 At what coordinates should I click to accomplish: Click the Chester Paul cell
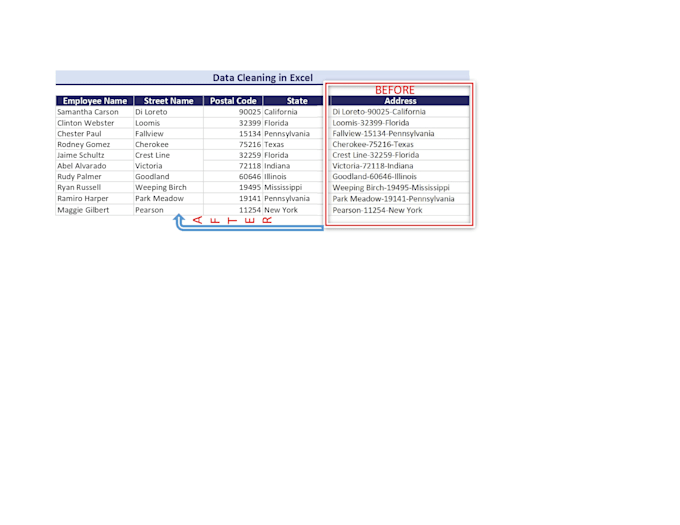[x=95, y=134]
